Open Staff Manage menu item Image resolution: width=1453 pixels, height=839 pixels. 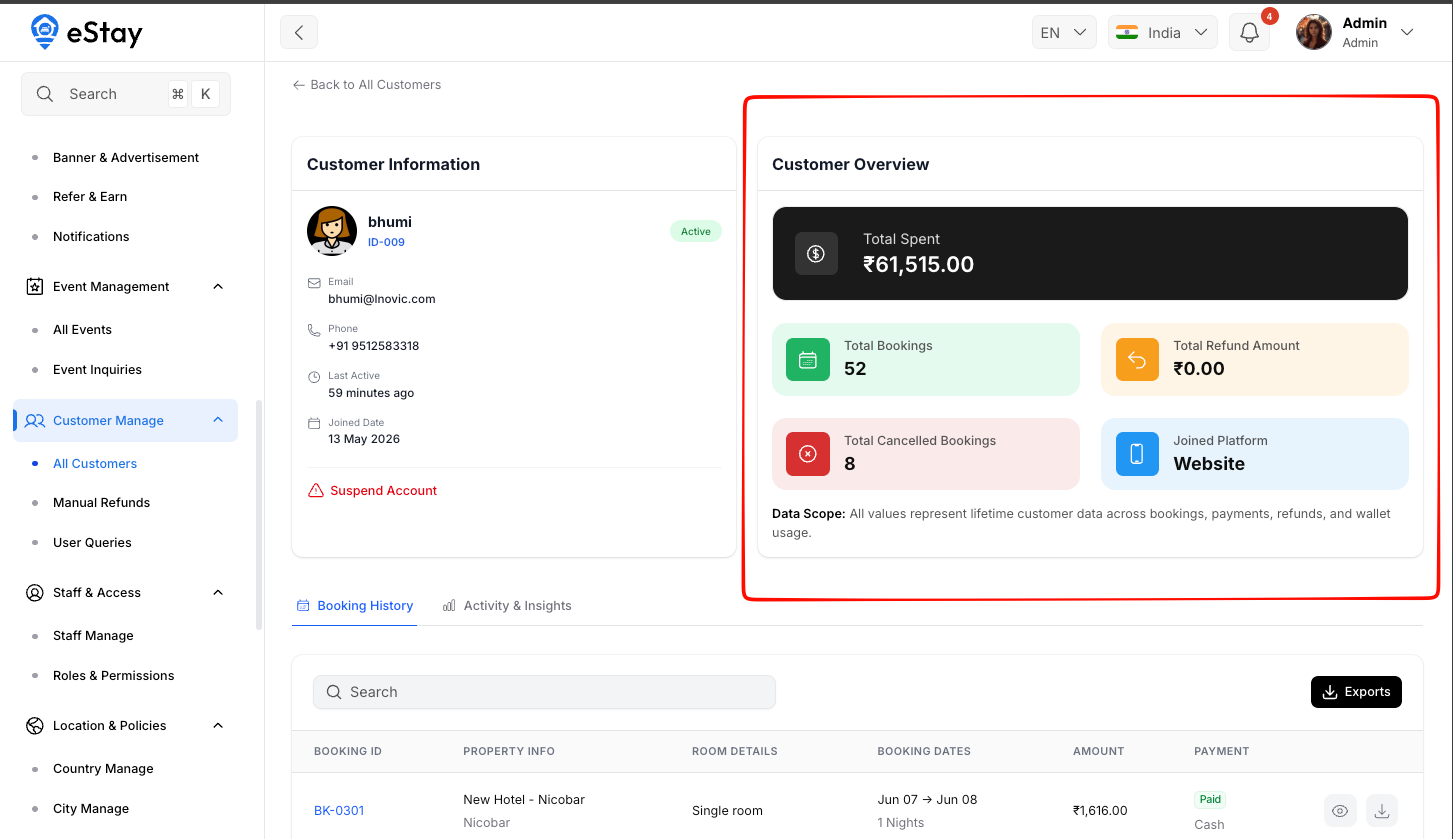[93, 636]
